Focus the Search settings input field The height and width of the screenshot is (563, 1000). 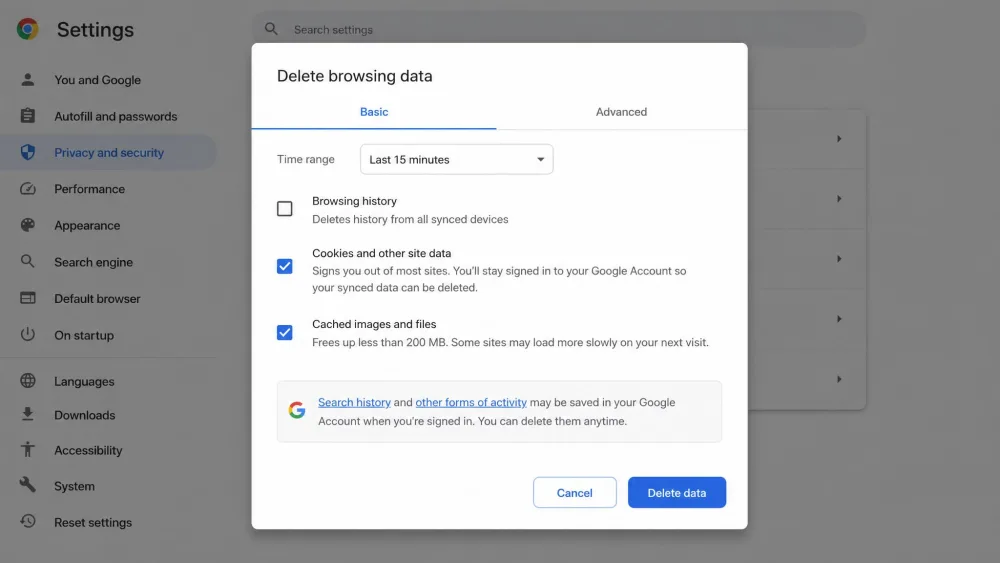point(559,29)
